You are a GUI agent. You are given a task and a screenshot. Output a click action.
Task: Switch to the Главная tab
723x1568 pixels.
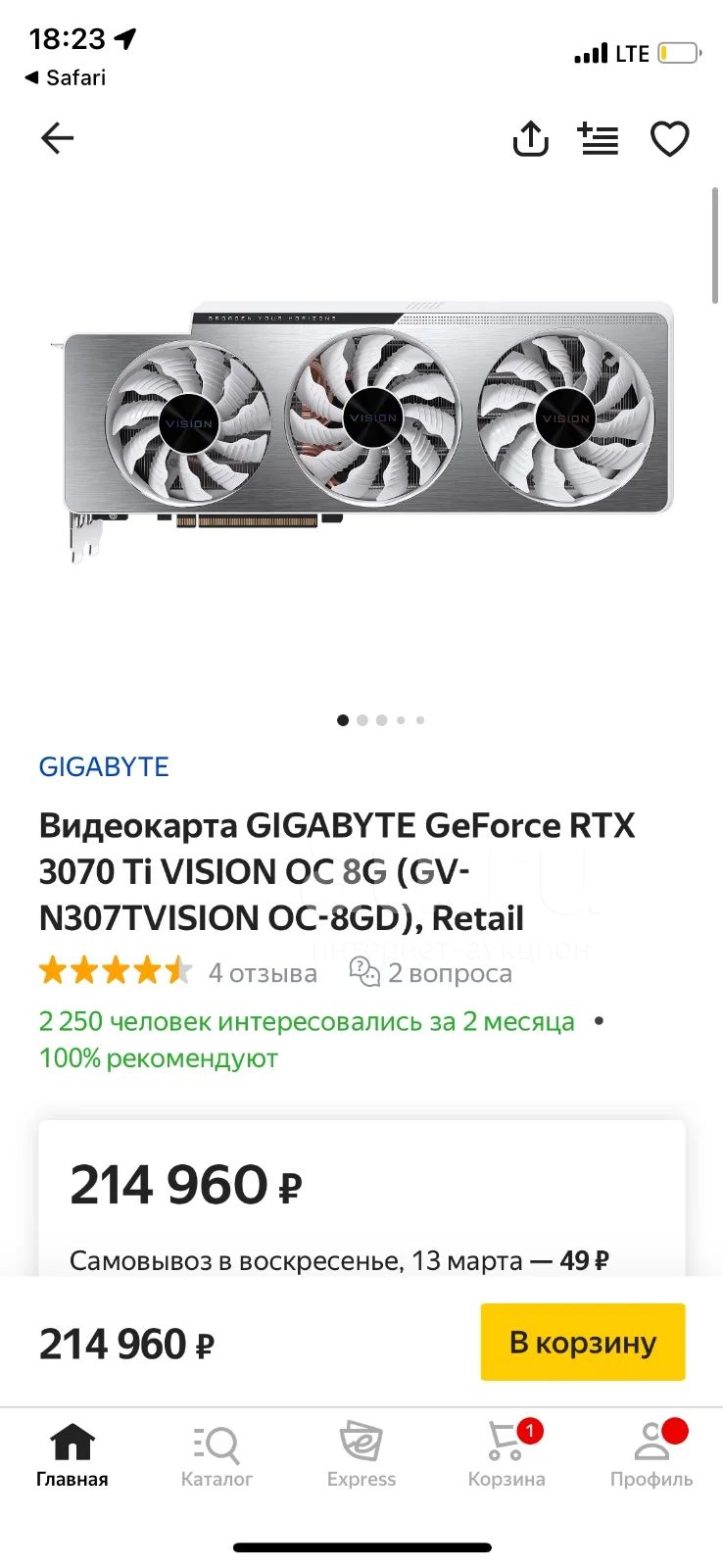[x=72, y=1455]
